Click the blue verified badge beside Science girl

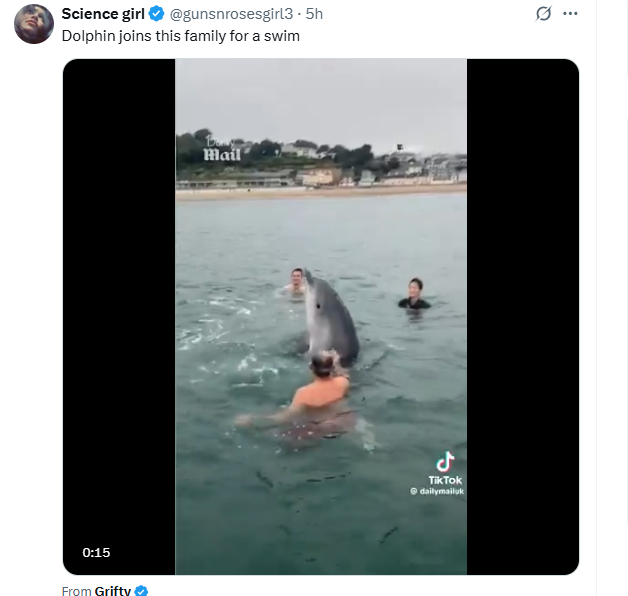click(156, 14)
